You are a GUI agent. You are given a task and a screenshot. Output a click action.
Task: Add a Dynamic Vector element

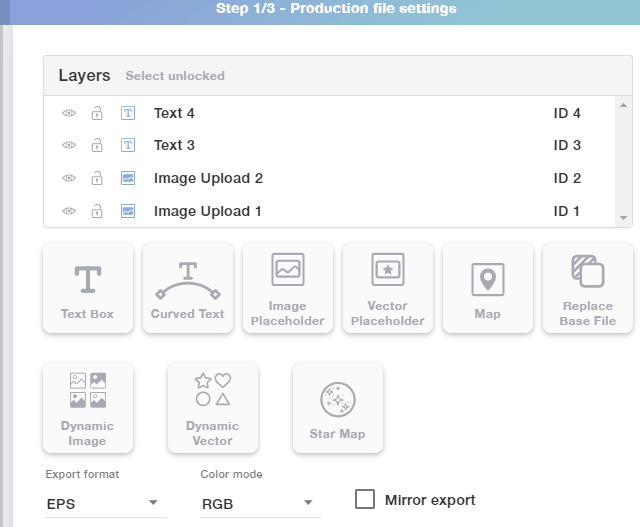pos(213,408)
